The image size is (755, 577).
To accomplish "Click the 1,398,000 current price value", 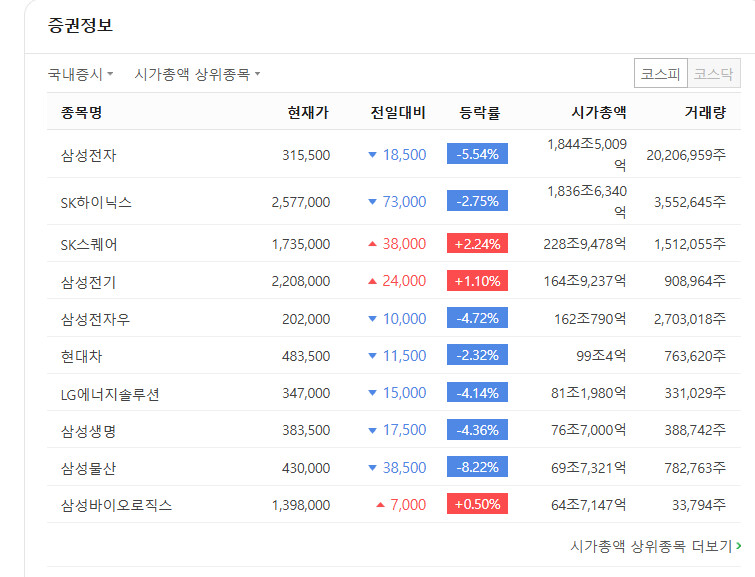I will point(301,505).
